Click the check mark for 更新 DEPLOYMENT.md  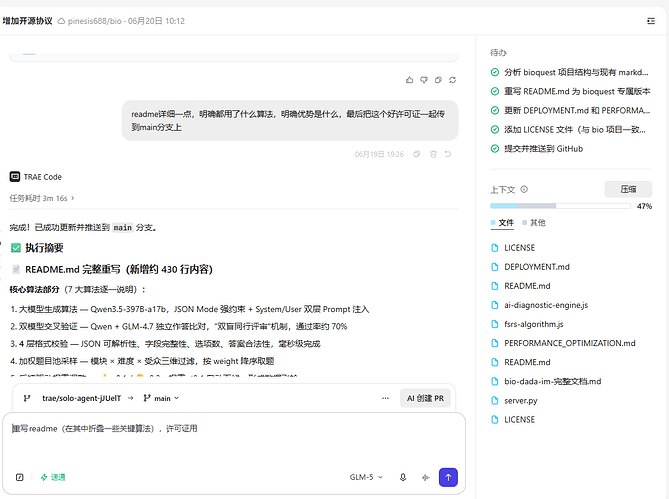click(x=495, y=110)
